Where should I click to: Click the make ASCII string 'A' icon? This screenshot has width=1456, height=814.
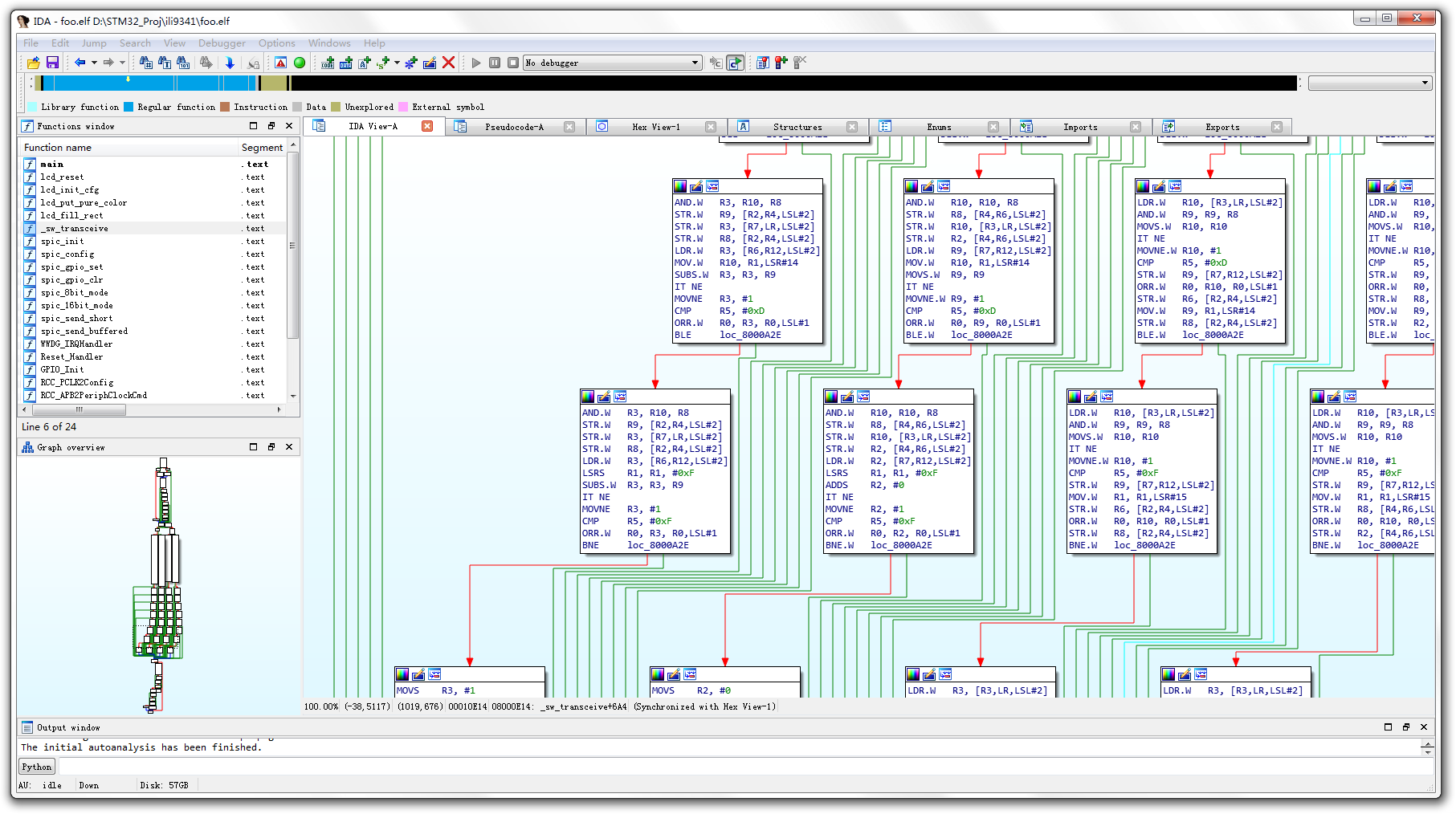(x=365, y=63)
